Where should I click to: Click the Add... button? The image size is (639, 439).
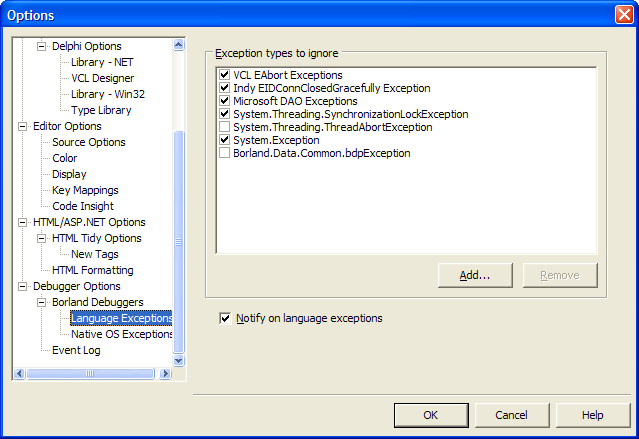tap(475, 276)
